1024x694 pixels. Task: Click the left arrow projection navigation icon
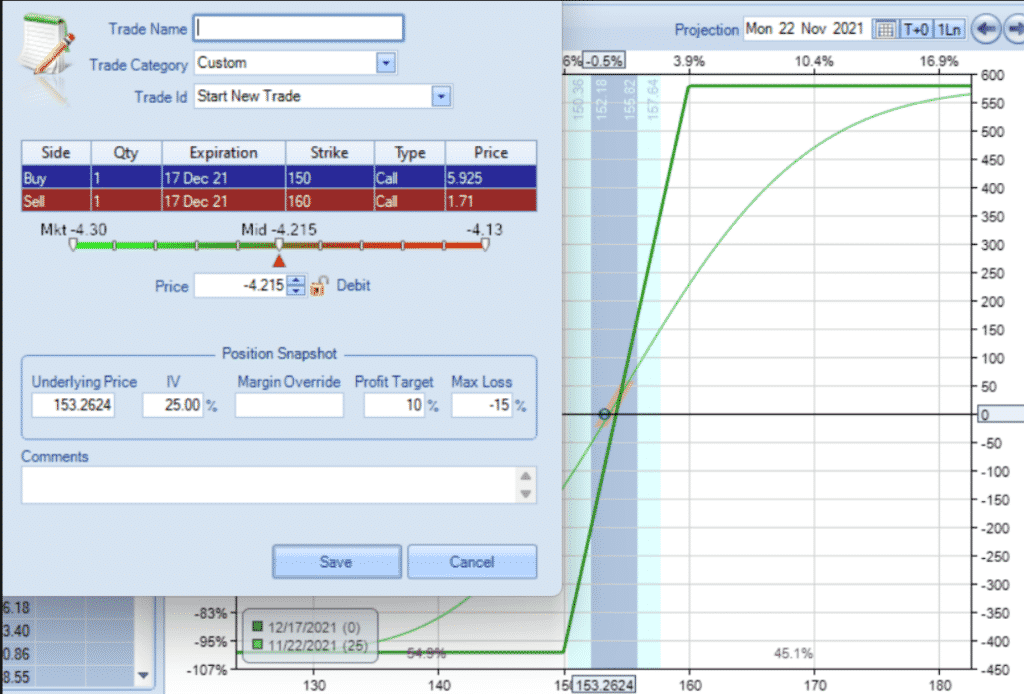point(985,29)
